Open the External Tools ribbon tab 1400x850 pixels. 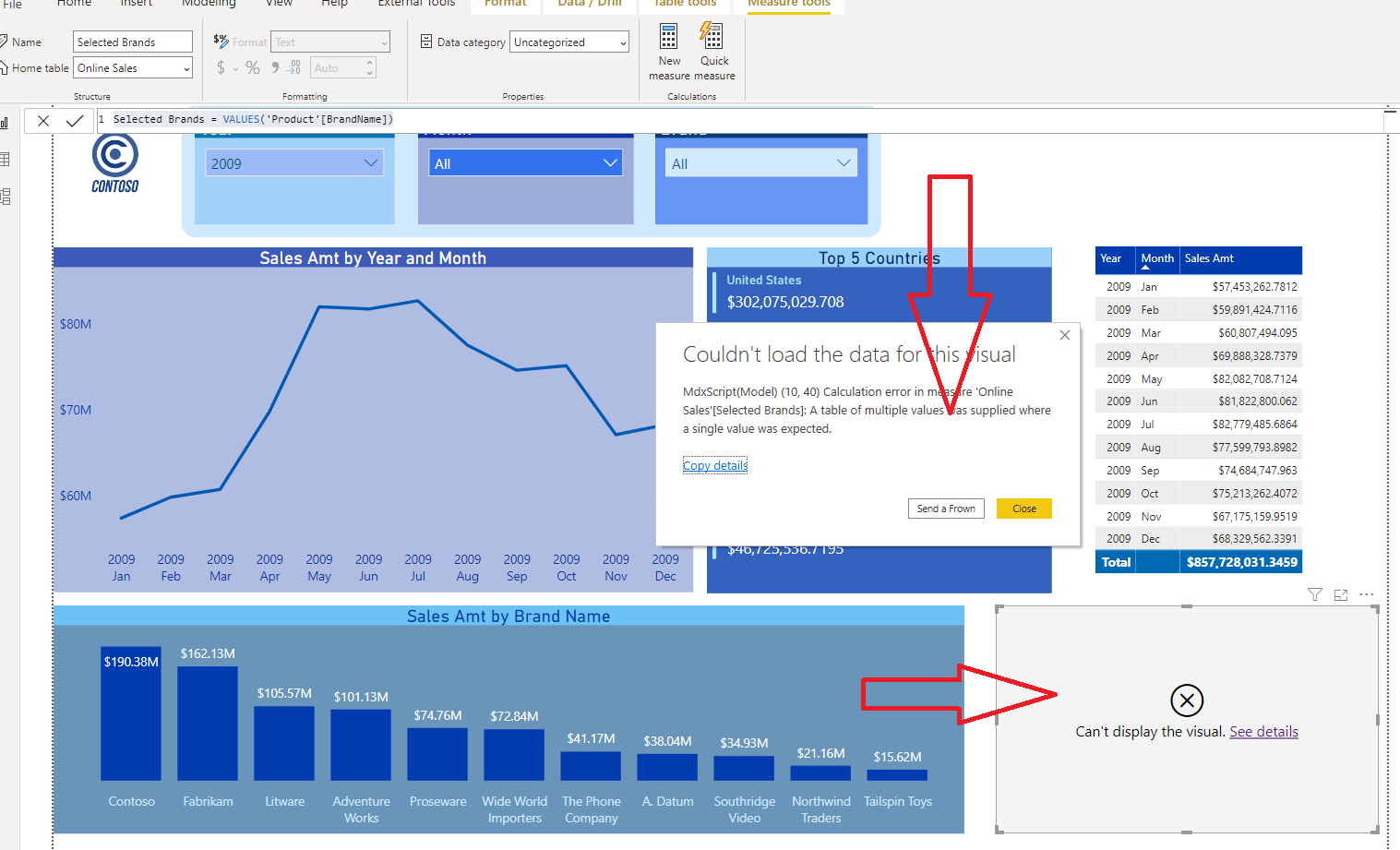tap(416, 4)
